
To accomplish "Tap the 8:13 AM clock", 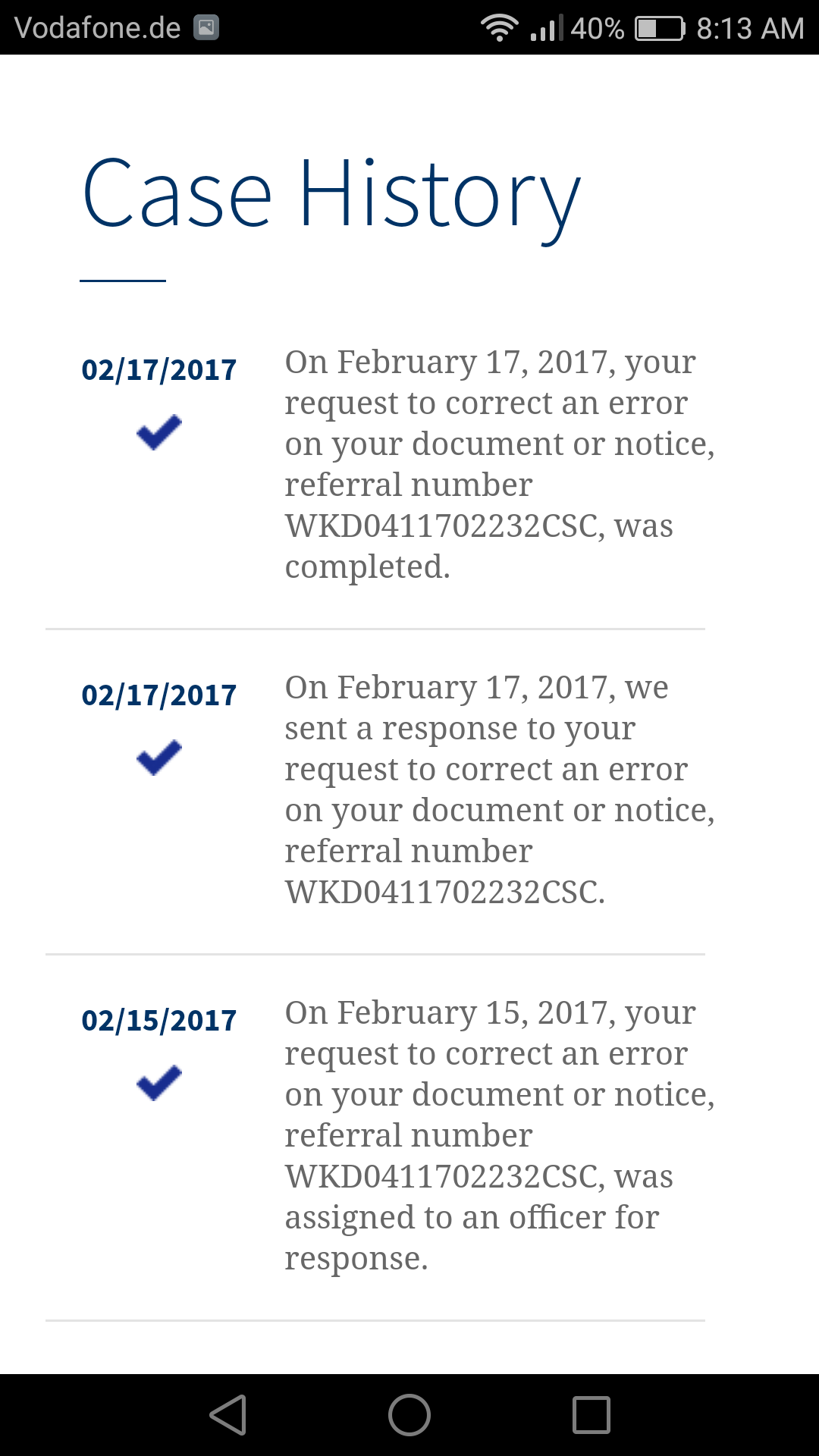I will 750,28.
